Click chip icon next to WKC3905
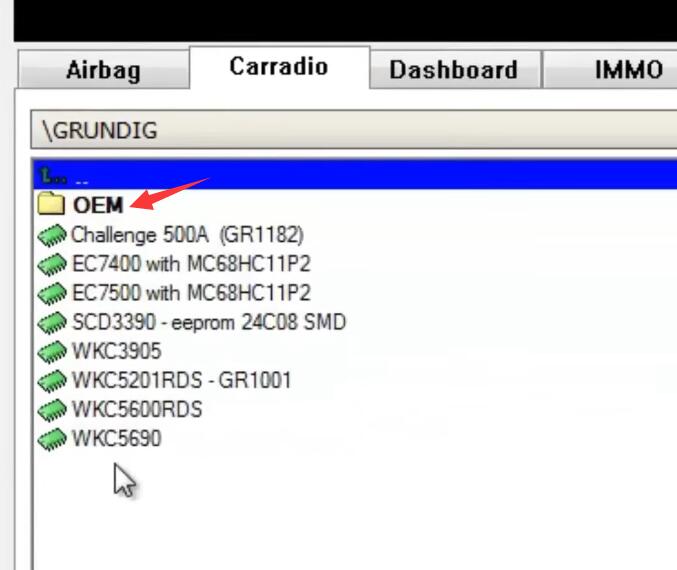Image resolution: width=677 pixels, height=570 pixels. tap(52, 352)
